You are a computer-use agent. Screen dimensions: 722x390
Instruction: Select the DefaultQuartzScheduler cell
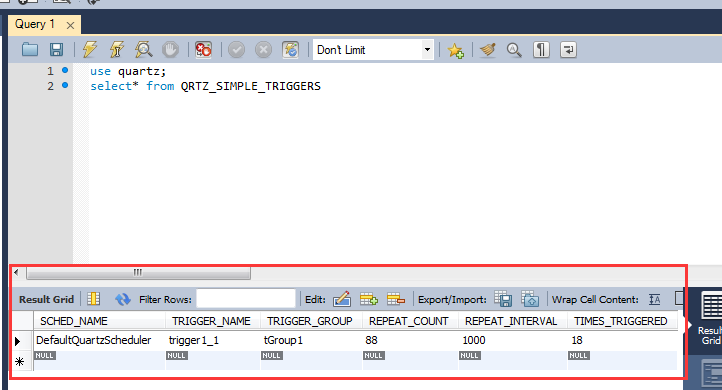99,340
